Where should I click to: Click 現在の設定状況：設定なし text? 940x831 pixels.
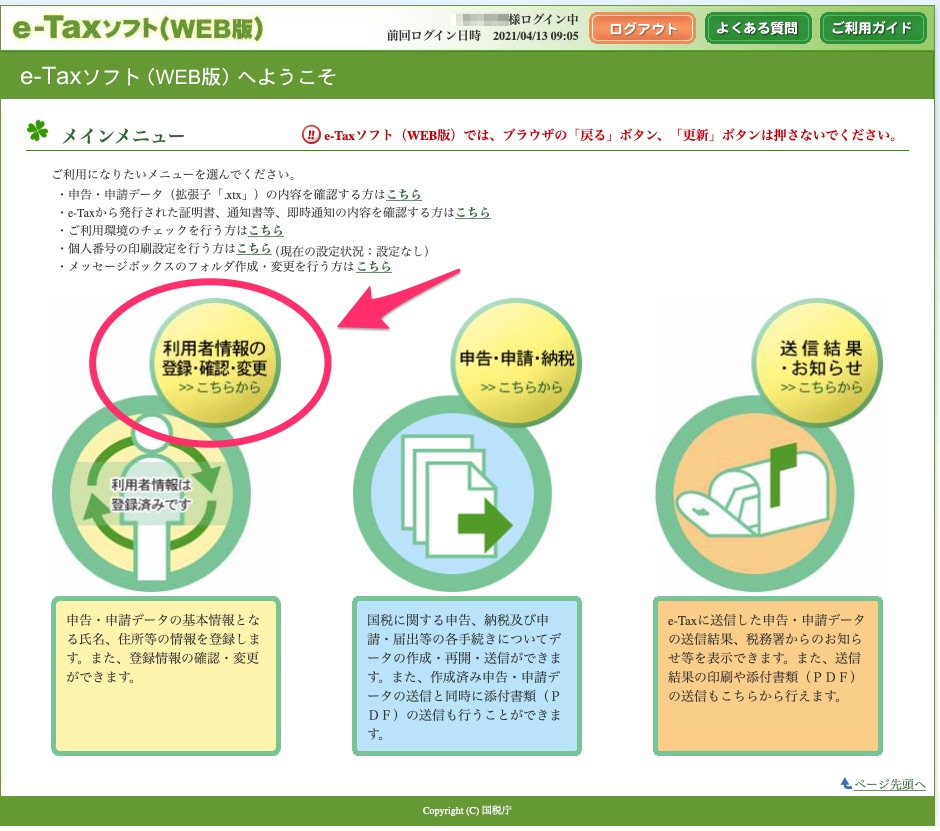tap(352, 251)
